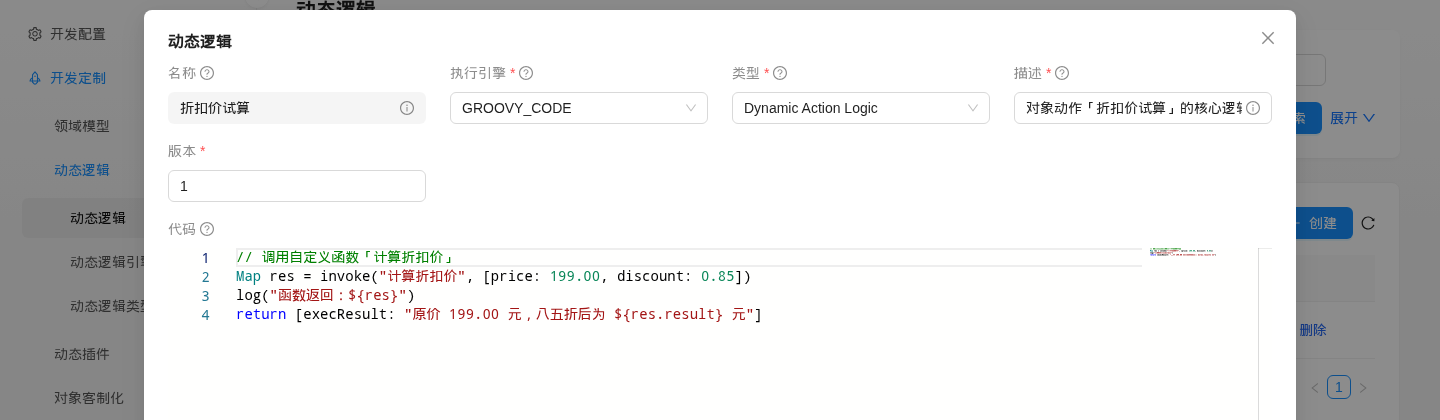Select 动态逻辑类型 item in sidebar
1440x420 pixels.
[x=108, y=306]
